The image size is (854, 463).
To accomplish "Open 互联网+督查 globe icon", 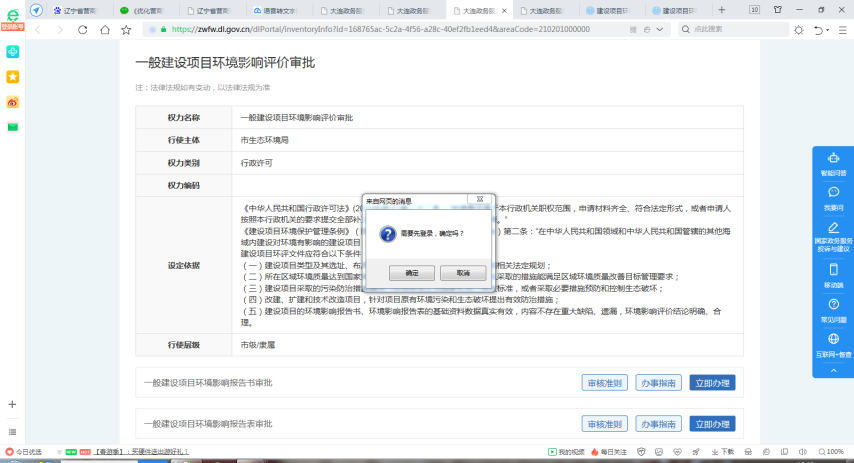I will tap(833, 339).
